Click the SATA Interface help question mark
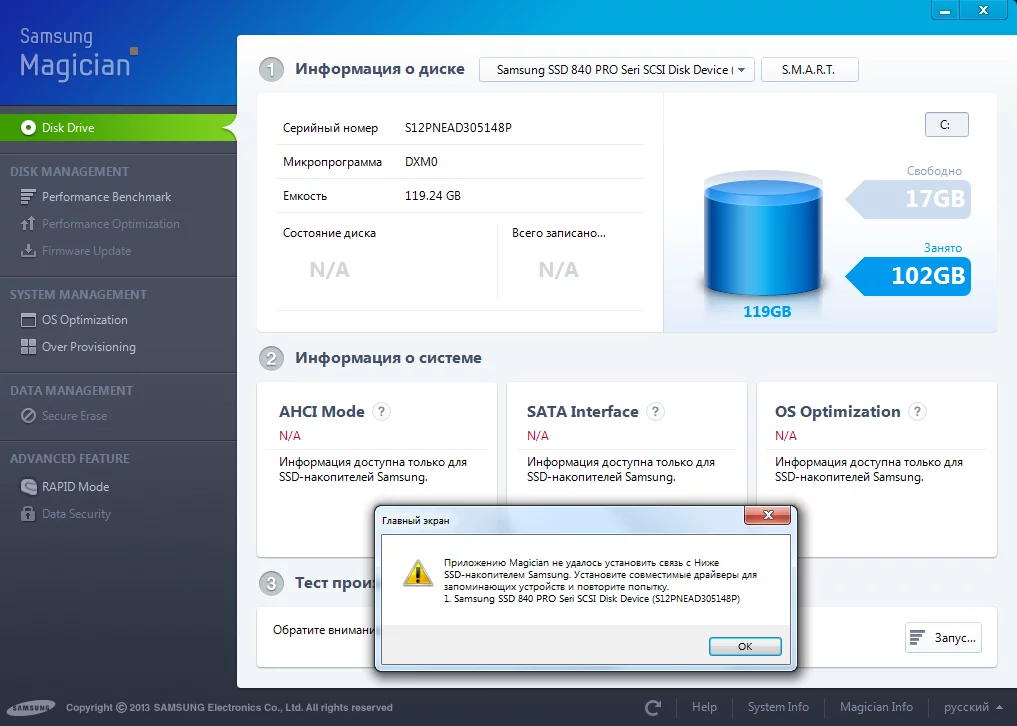This screenshot has height=726, width=1017. click(x=655, y=411)
